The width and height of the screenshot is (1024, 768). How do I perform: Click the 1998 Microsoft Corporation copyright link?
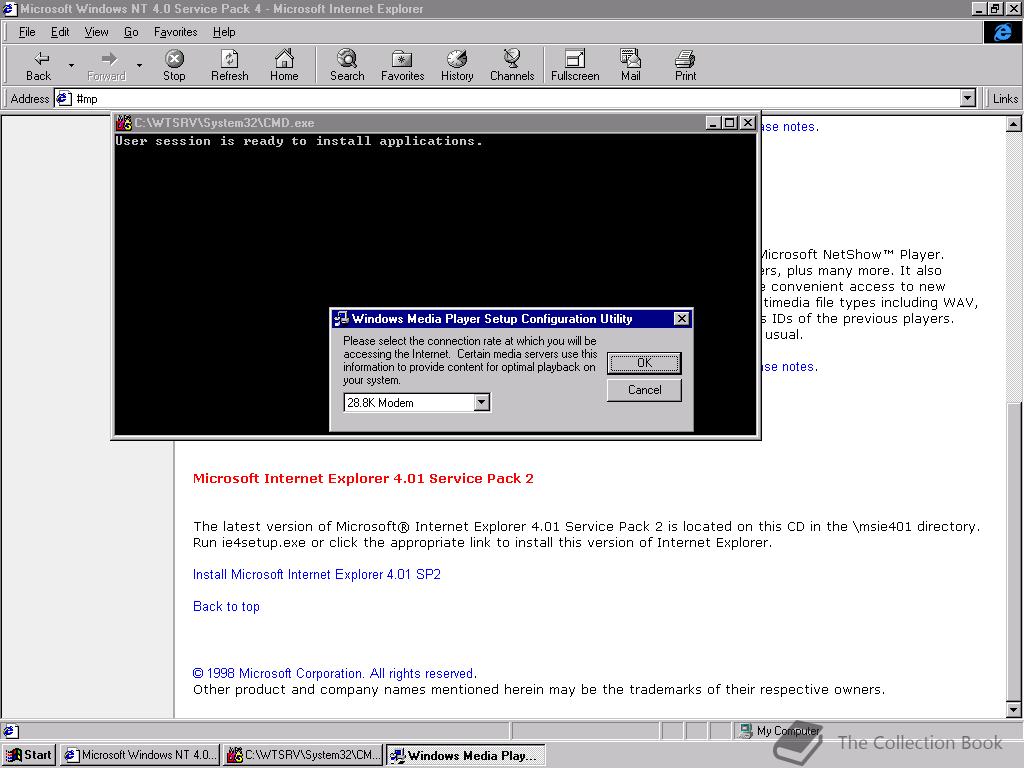pos(334,673)
